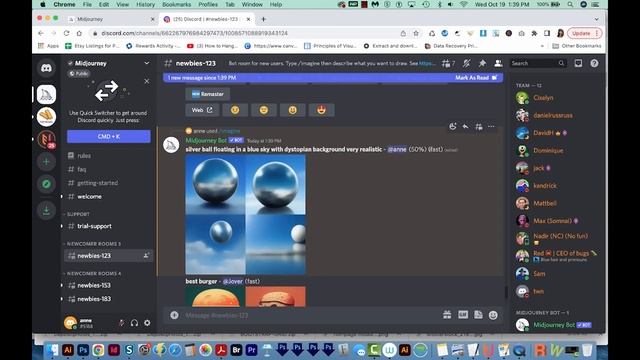Image resolution: width=640 pixels, height=360 pixels.
Task: Open Chrome Window menu
Action: click(252, 4)
